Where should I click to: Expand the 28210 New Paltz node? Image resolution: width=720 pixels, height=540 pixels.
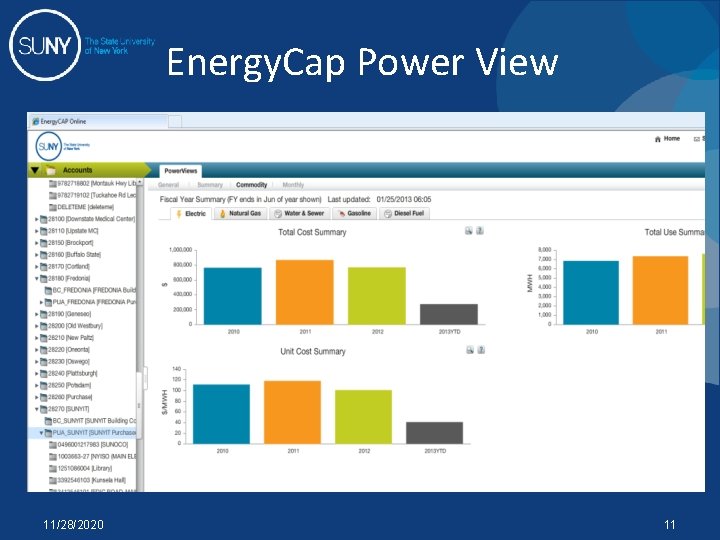pyautogui.click(x=37, y=338)
